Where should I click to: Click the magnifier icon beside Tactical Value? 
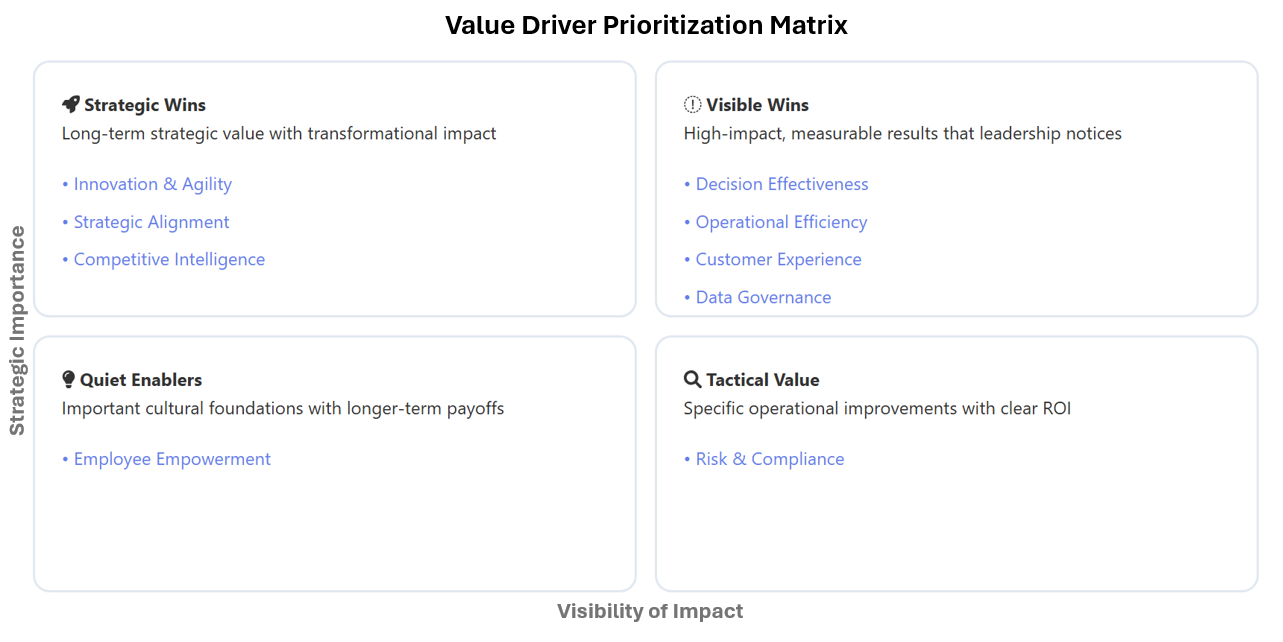[x=692, y=380]
